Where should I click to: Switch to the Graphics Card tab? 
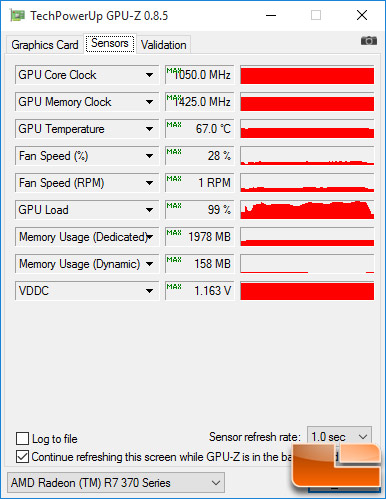[x=45, y=45]
